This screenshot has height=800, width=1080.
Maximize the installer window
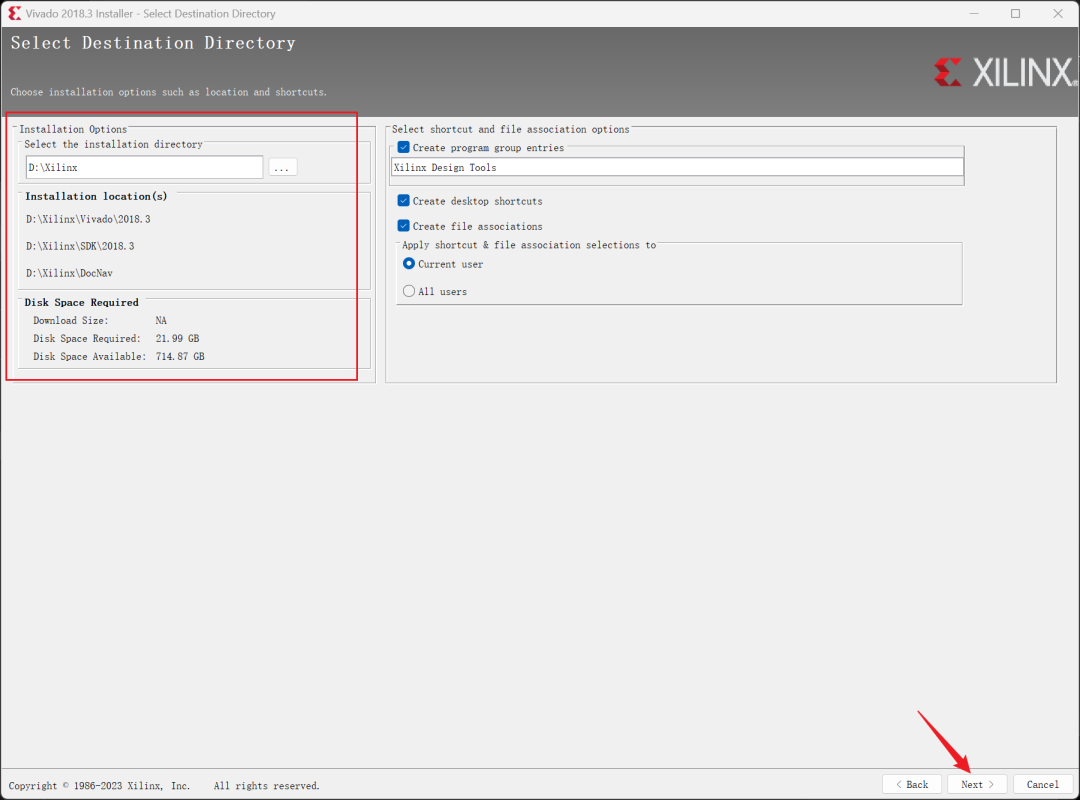click(1015, 14)
